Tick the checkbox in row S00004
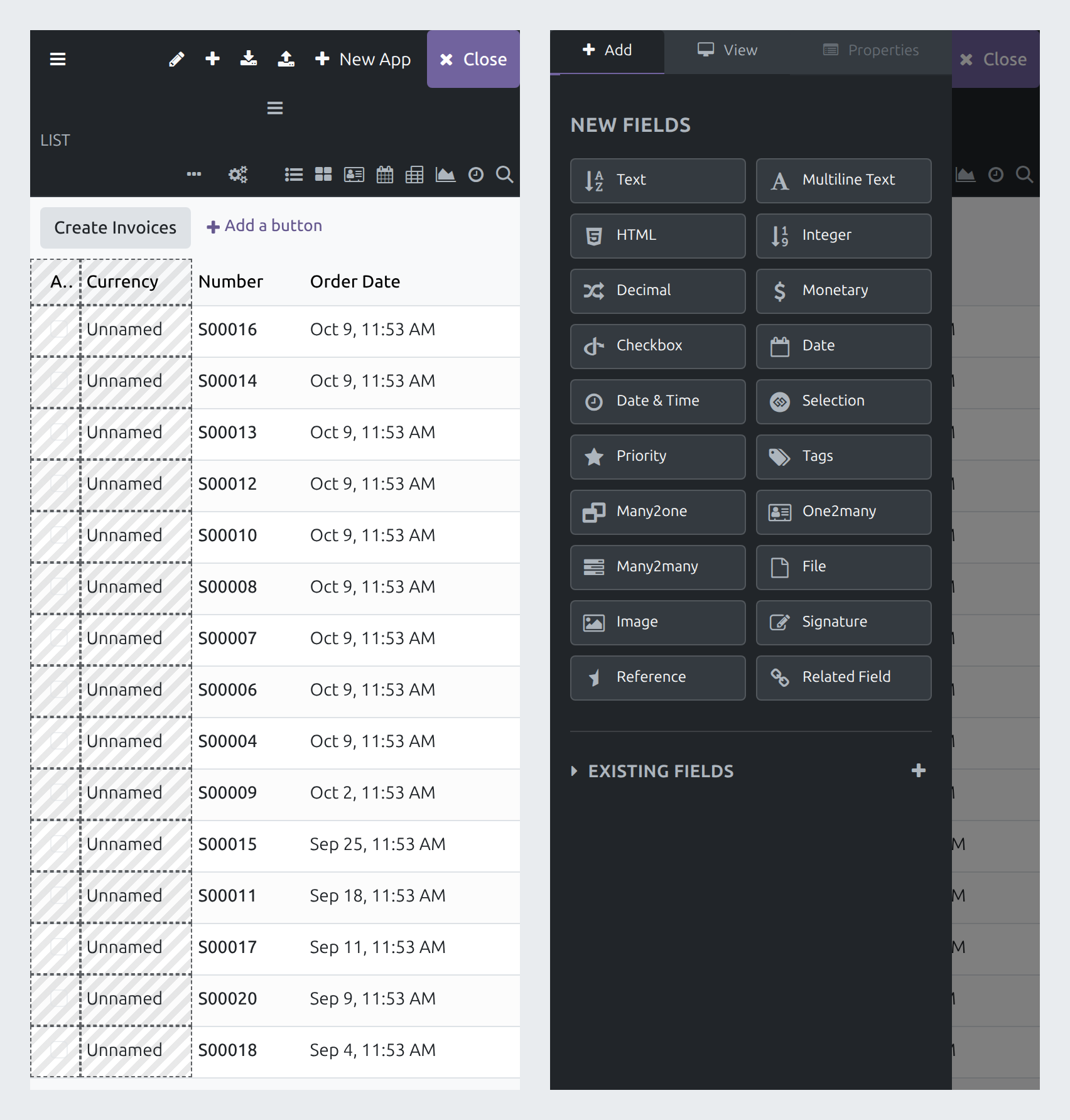This screenshot has width=1070, height=1120. click(59, 741)
